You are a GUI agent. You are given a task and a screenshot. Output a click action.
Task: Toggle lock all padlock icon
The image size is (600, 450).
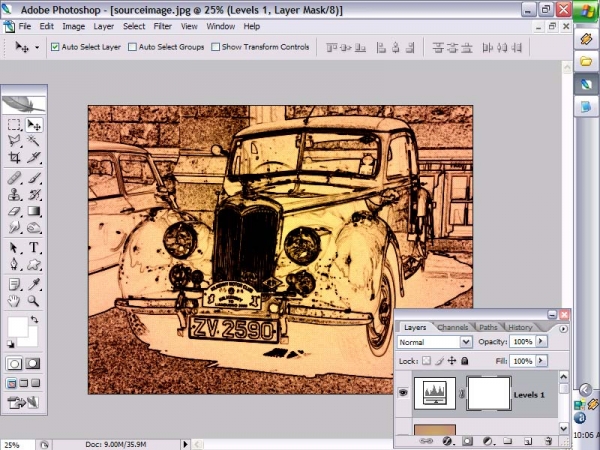coord(465,361)
